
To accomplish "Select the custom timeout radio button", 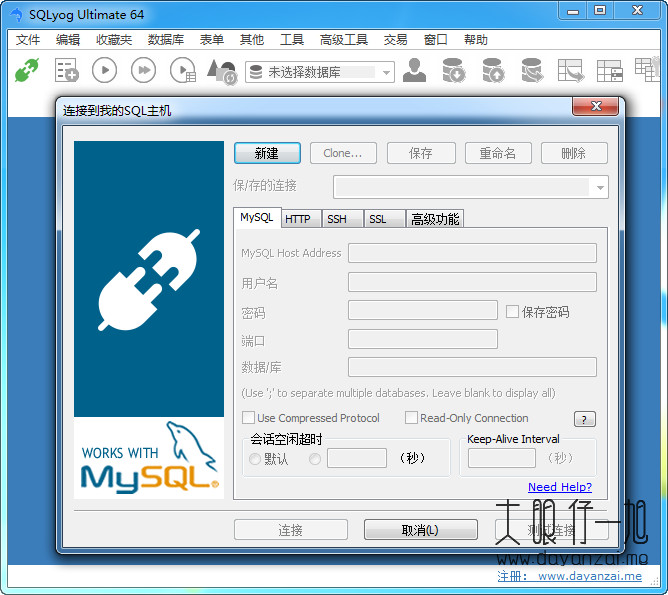I will click(315, 459).
